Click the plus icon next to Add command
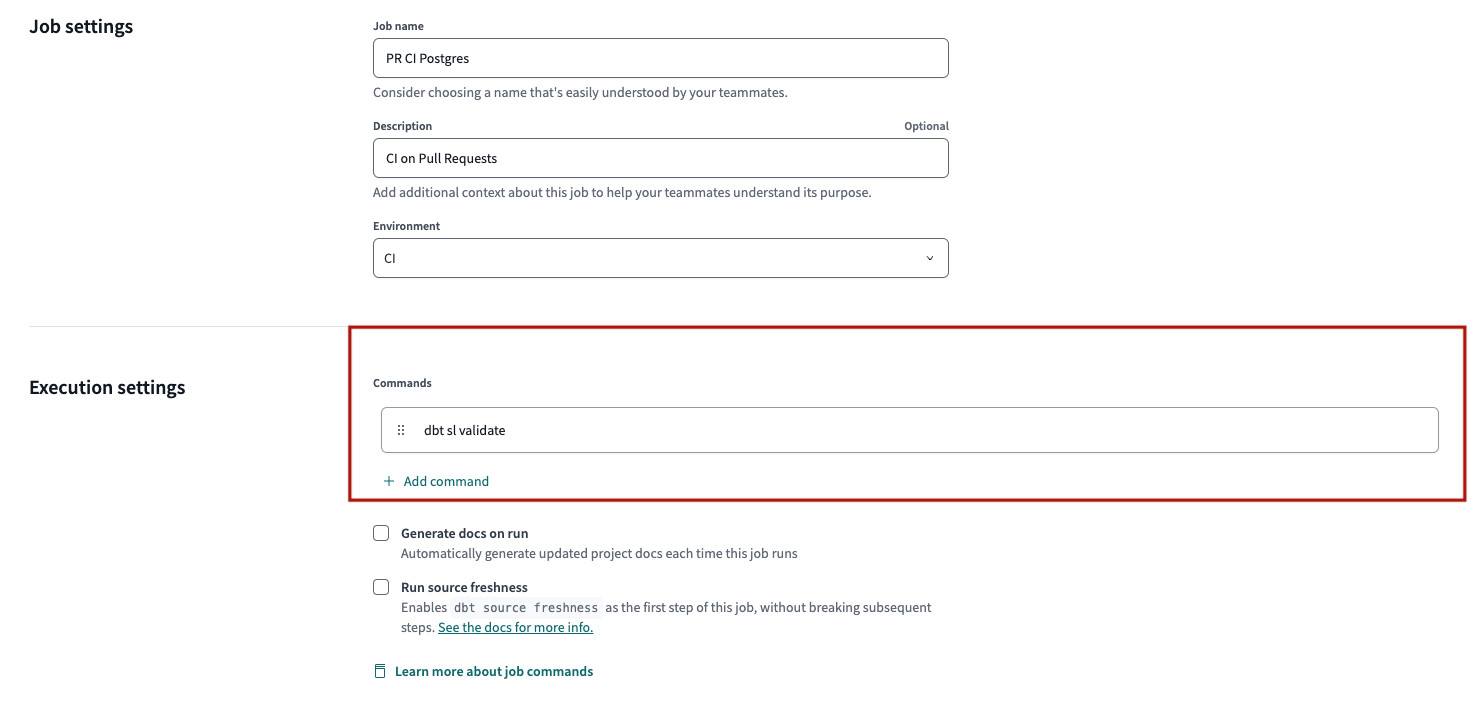The height and width of the screenshot is (703, 1477). click(x=388, y=481)
